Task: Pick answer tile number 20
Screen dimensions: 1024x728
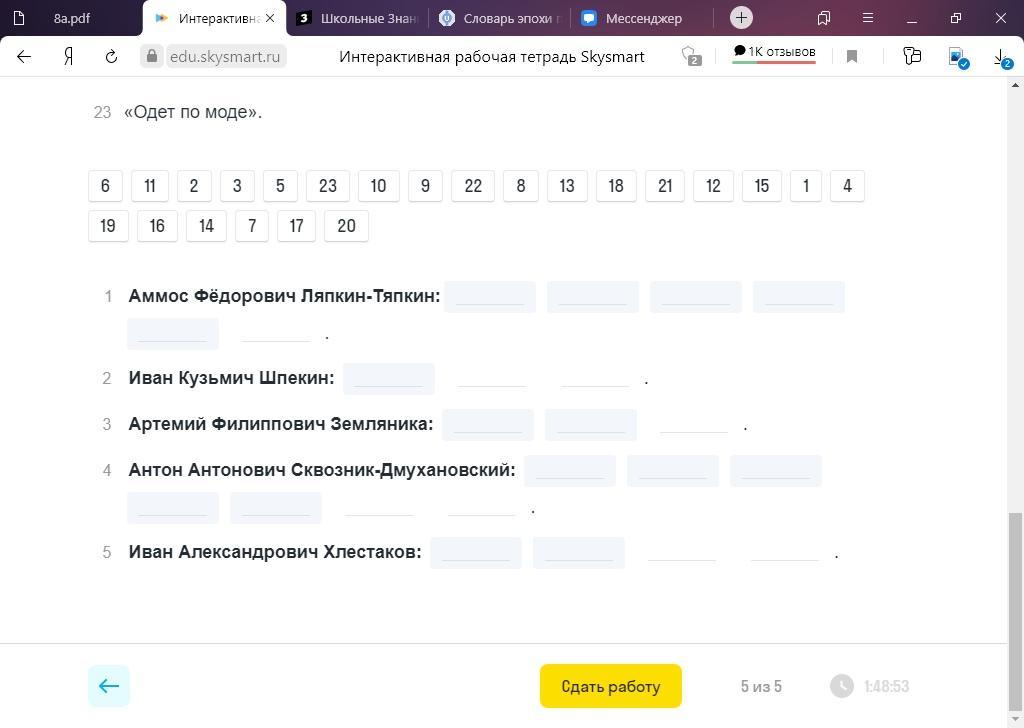Action: pyautogui.click(x=346, y=226)
